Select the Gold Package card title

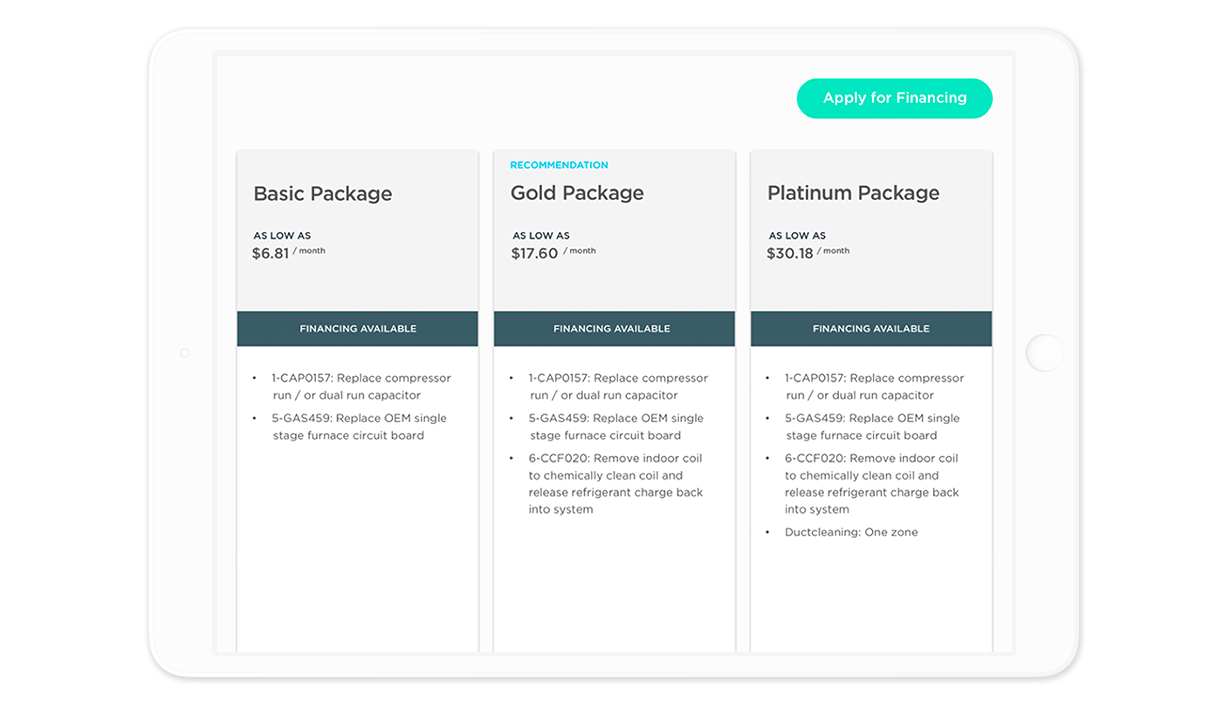click(577, 193)
